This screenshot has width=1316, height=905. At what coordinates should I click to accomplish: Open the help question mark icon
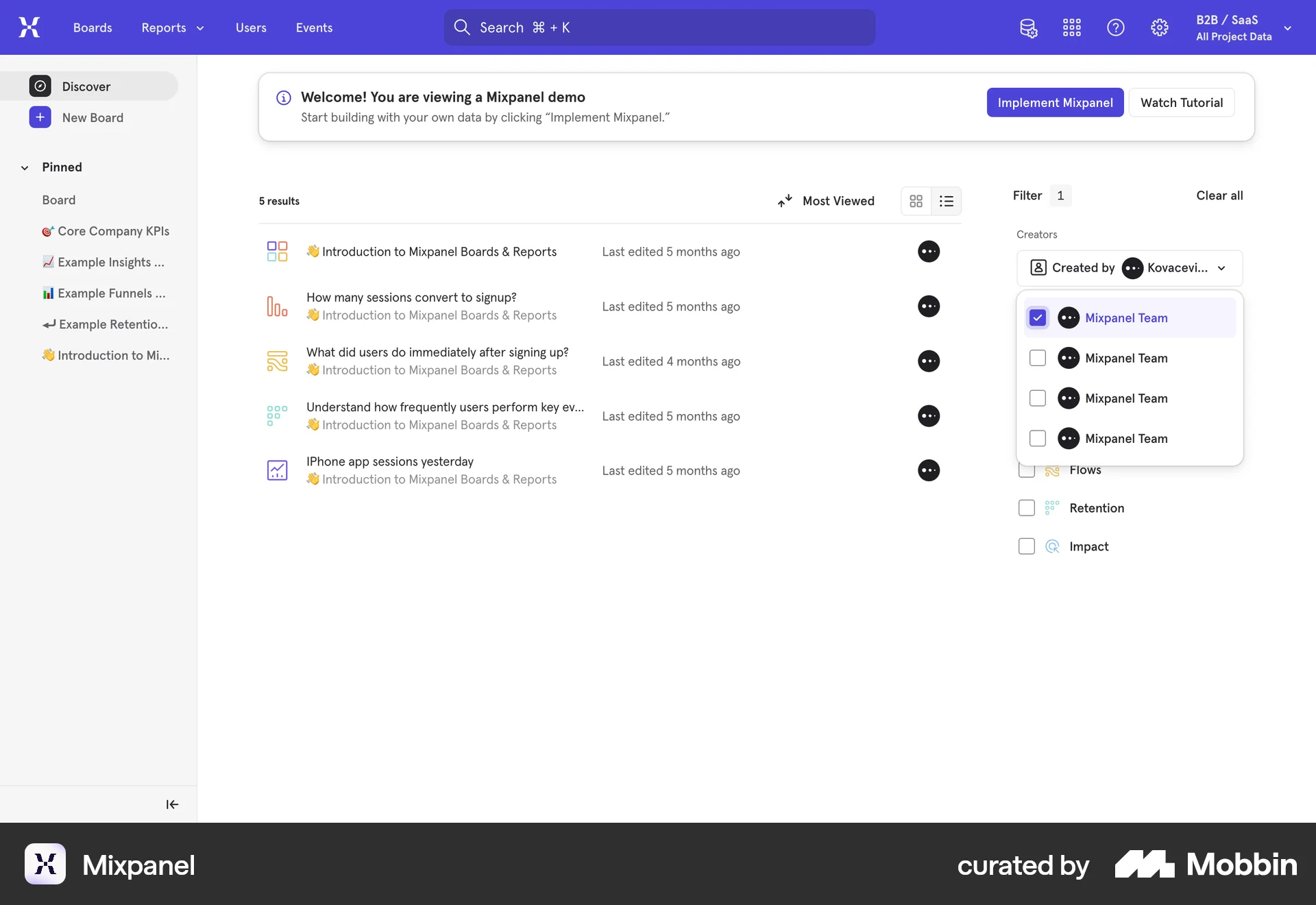point(1116,27)
